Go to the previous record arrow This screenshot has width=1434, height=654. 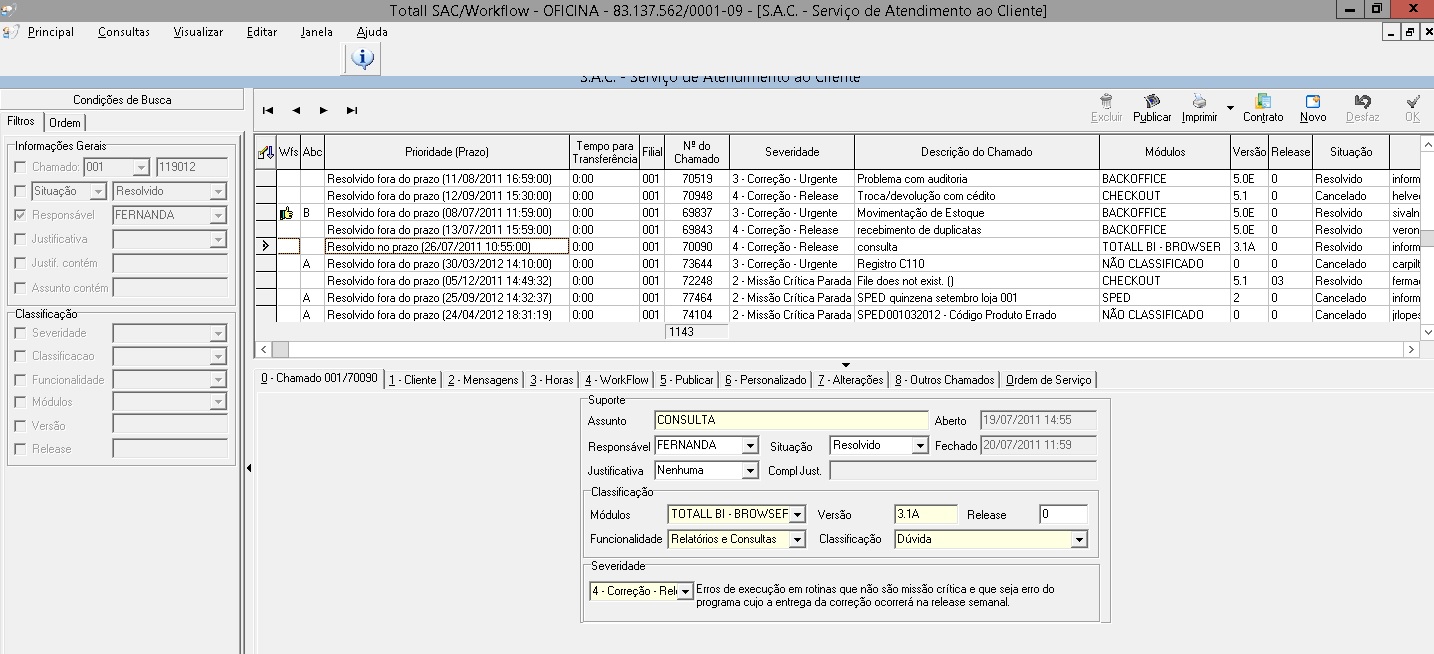296,110
